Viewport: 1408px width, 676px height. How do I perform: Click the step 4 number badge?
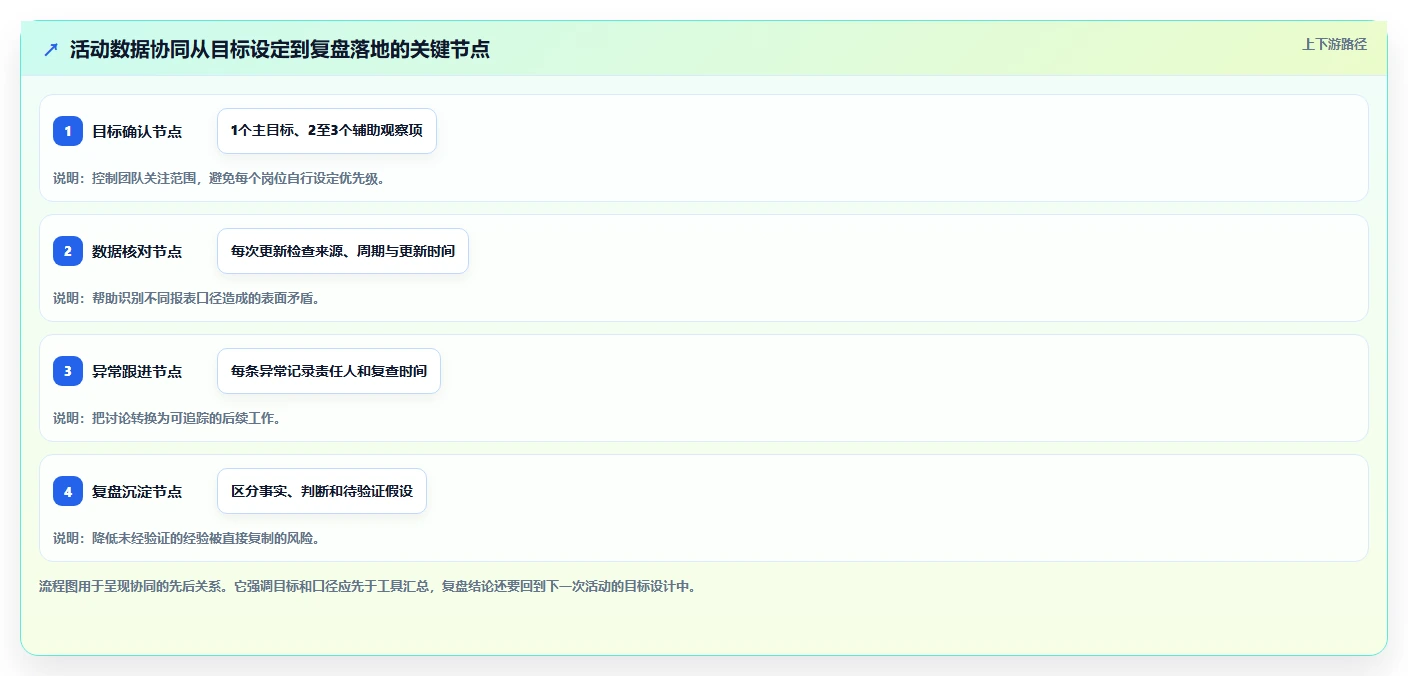[68, 491]
